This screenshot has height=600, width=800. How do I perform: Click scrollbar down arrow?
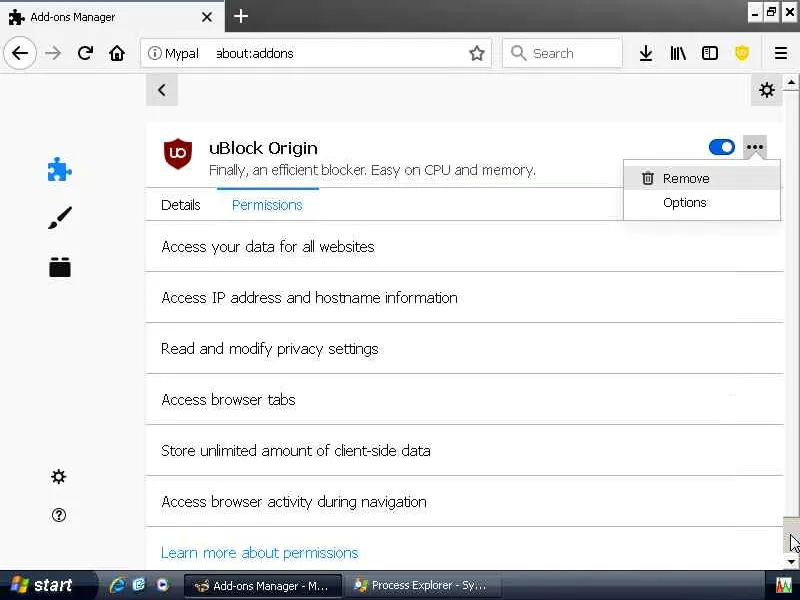click(x=791, y=562)
